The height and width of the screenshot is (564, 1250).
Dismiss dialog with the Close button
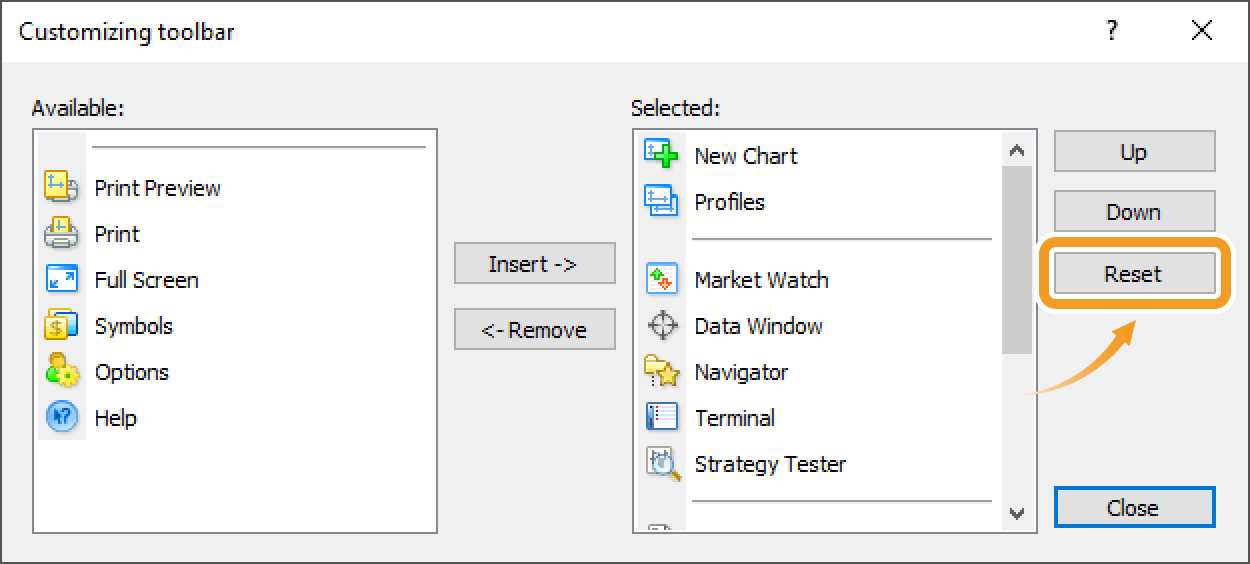coord(1135,507)
